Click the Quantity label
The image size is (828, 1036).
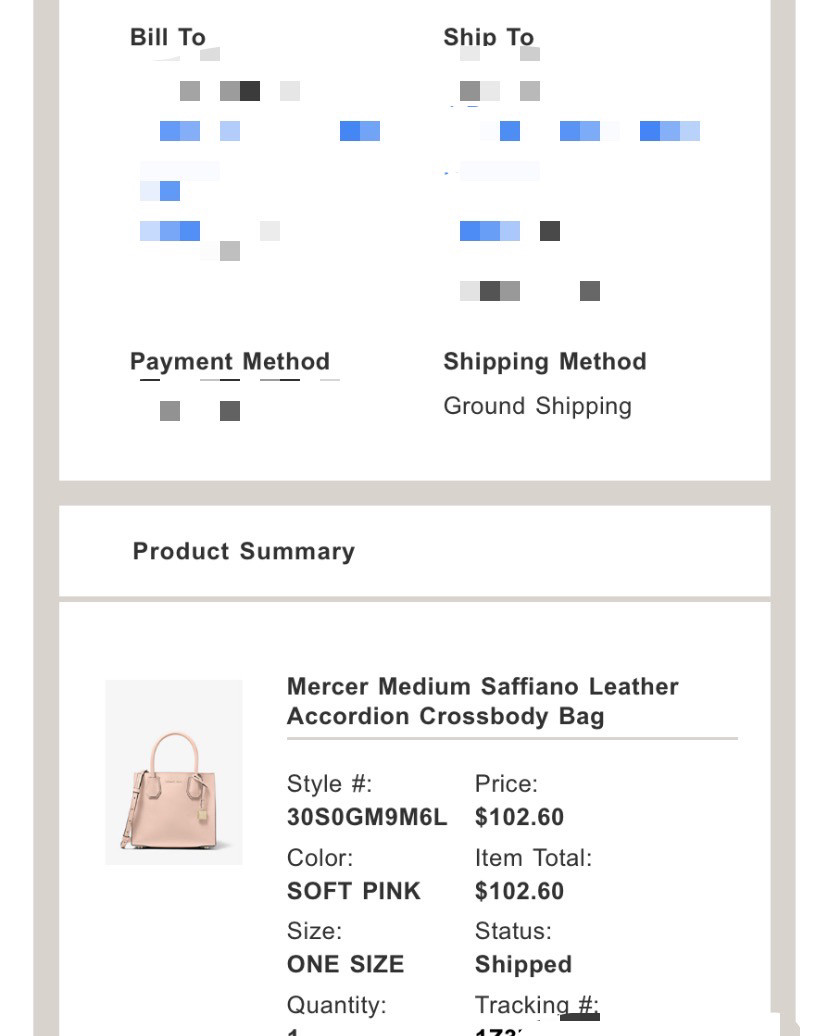(336, 1004)
